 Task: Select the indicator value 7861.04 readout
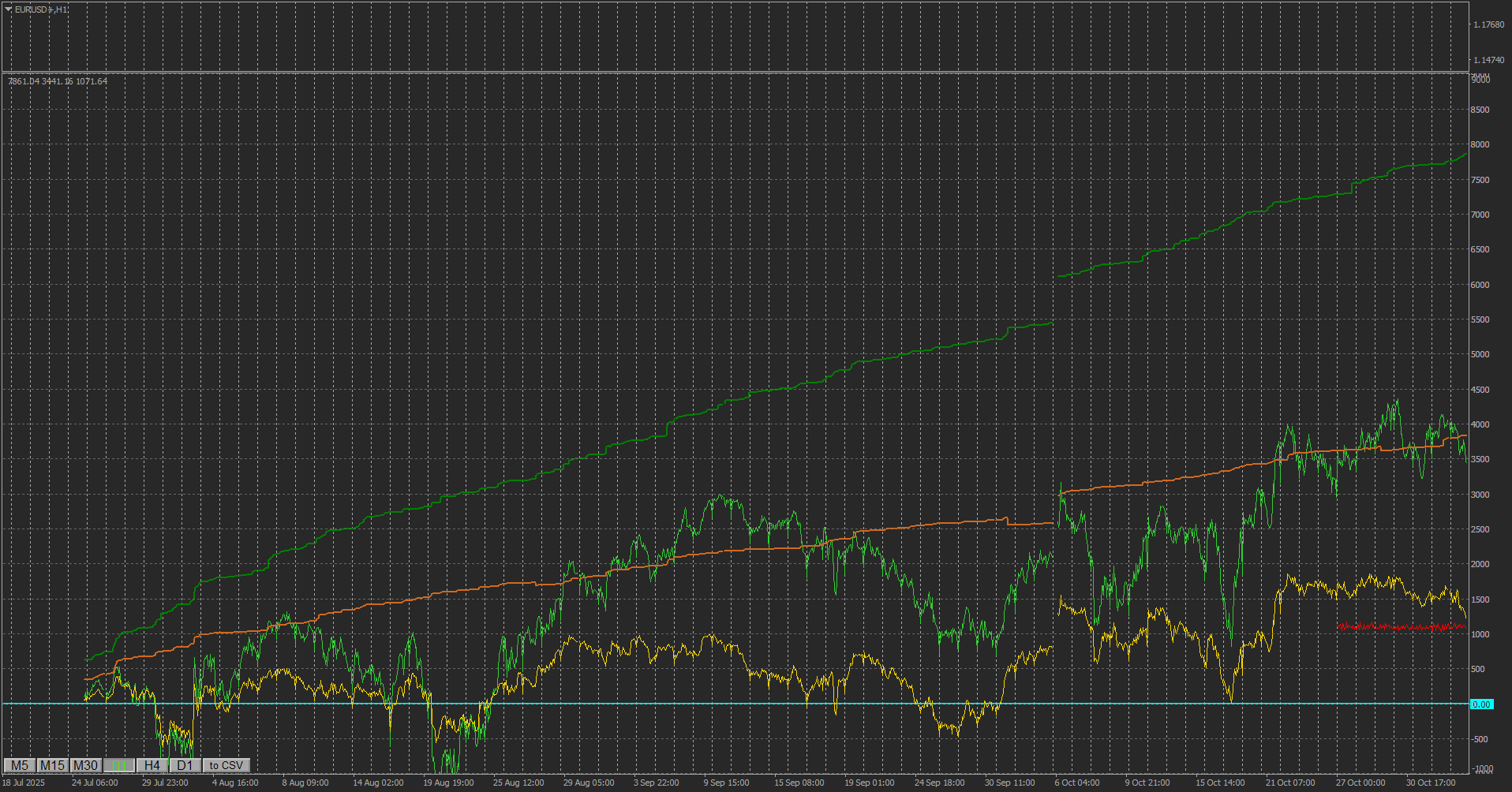pos(24,81)
